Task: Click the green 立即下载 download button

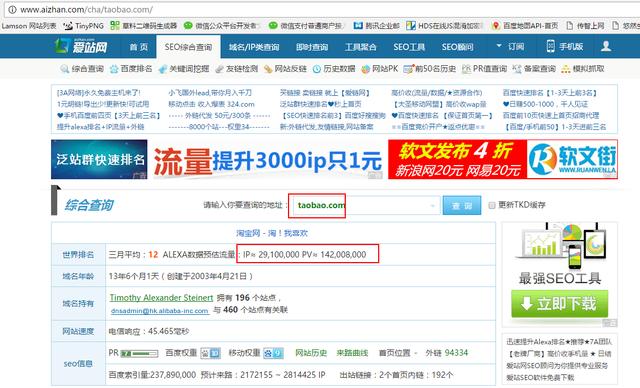Action: [559, 304]
